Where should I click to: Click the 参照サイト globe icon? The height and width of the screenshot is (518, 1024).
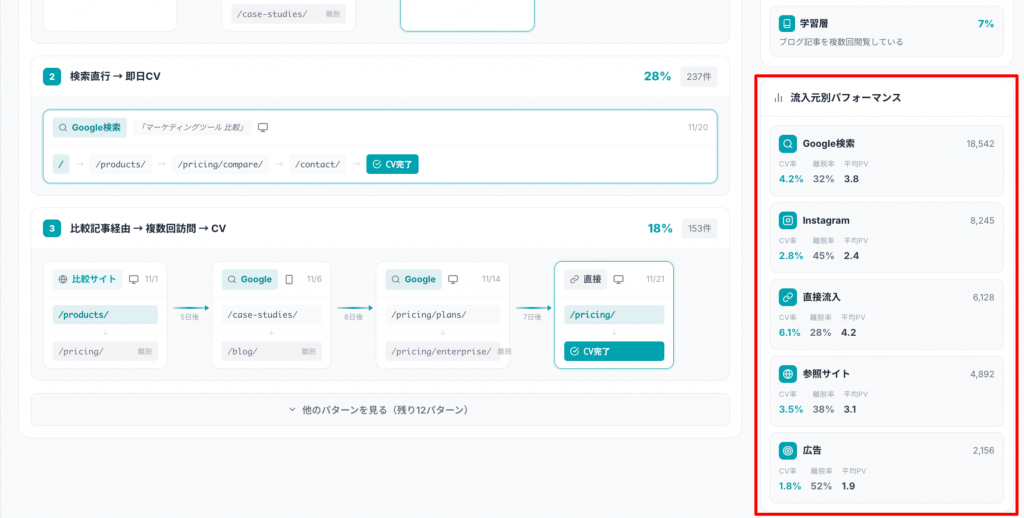[x=788, y=374]
